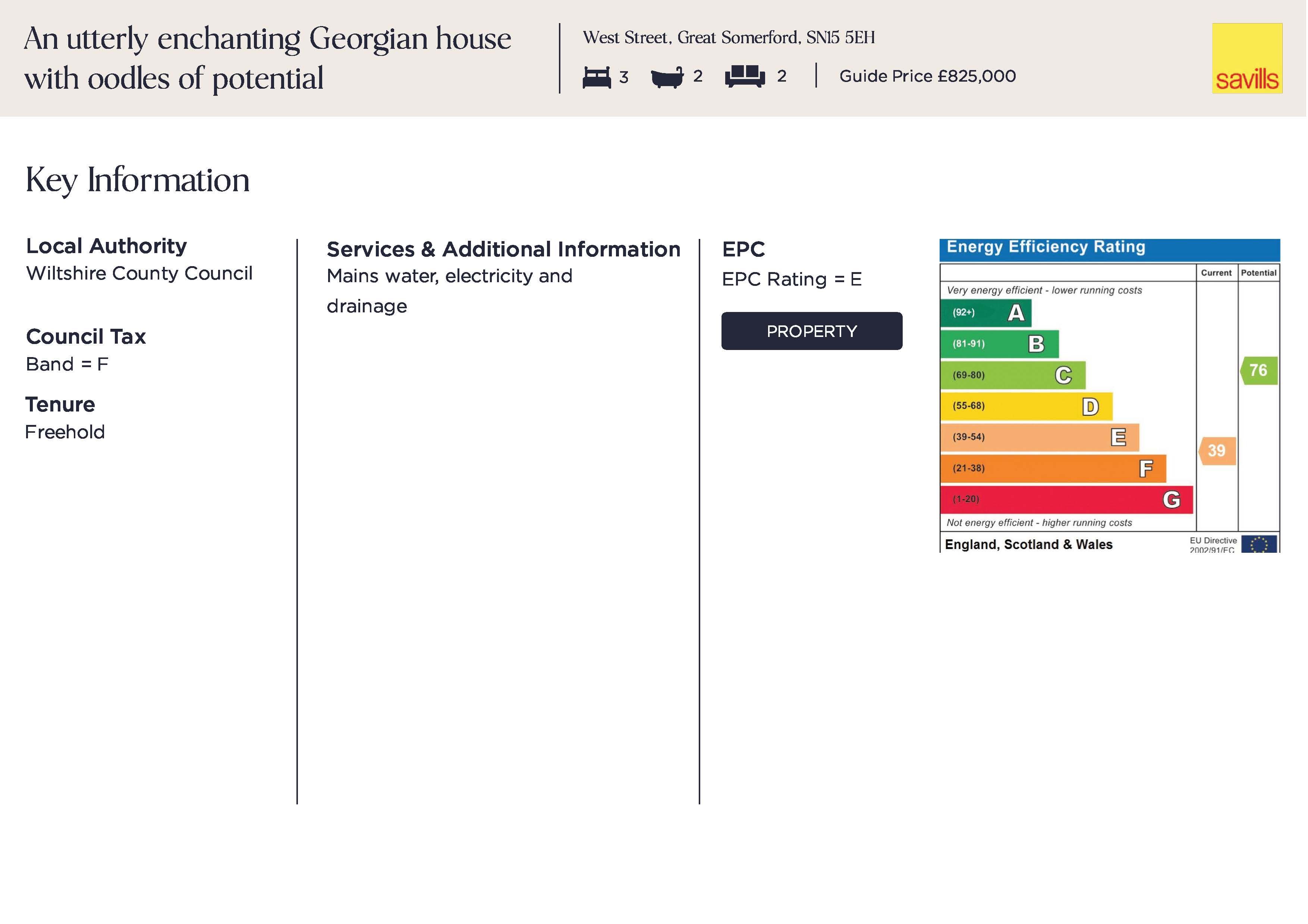Click the Tenure heading
The image size is (1308, 924).
tap(60, 405)
